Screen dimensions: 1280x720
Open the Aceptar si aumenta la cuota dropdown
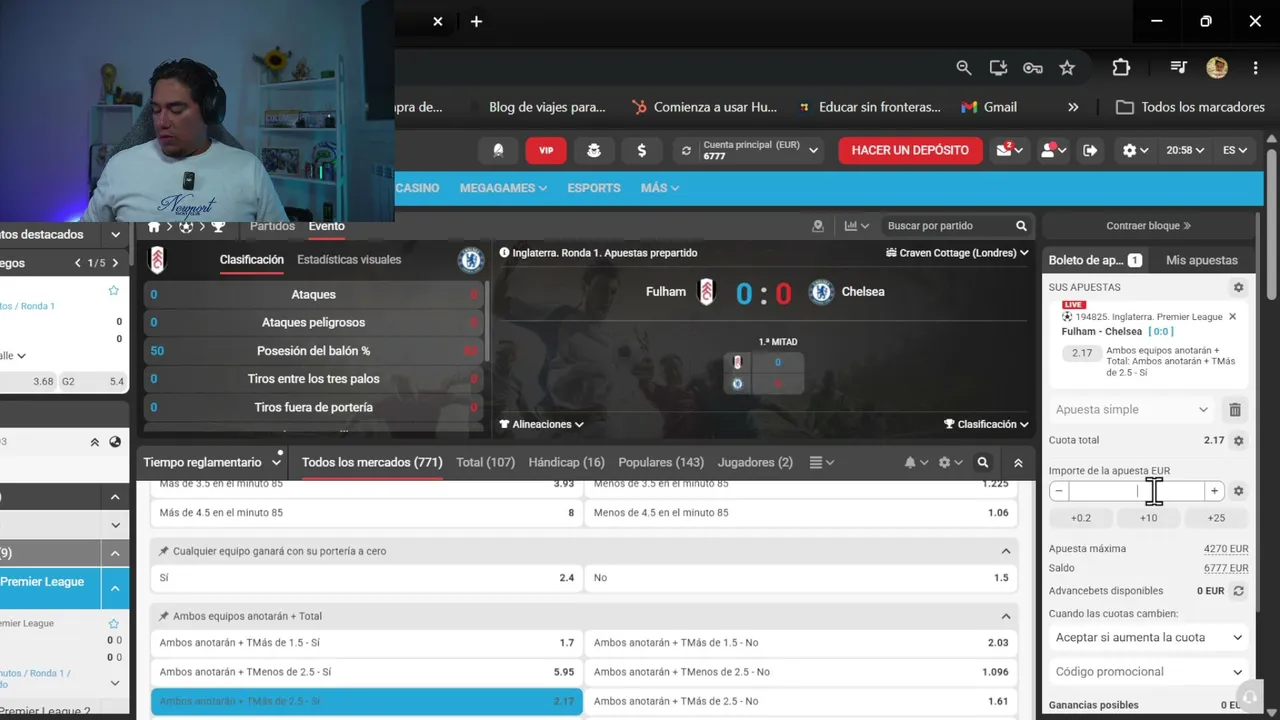coord(1148,638)
